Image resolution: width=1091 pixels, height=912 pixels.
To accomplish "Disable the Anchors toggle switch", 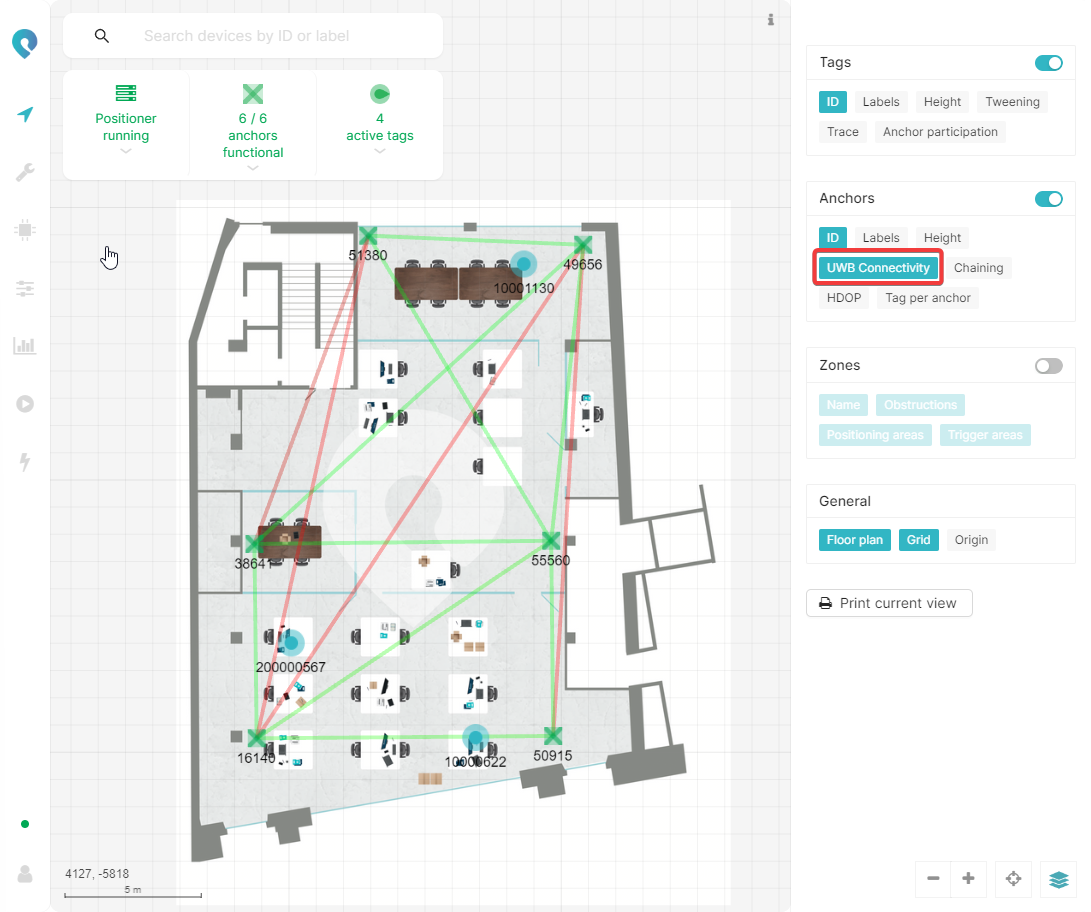I will coord(1048,199).
